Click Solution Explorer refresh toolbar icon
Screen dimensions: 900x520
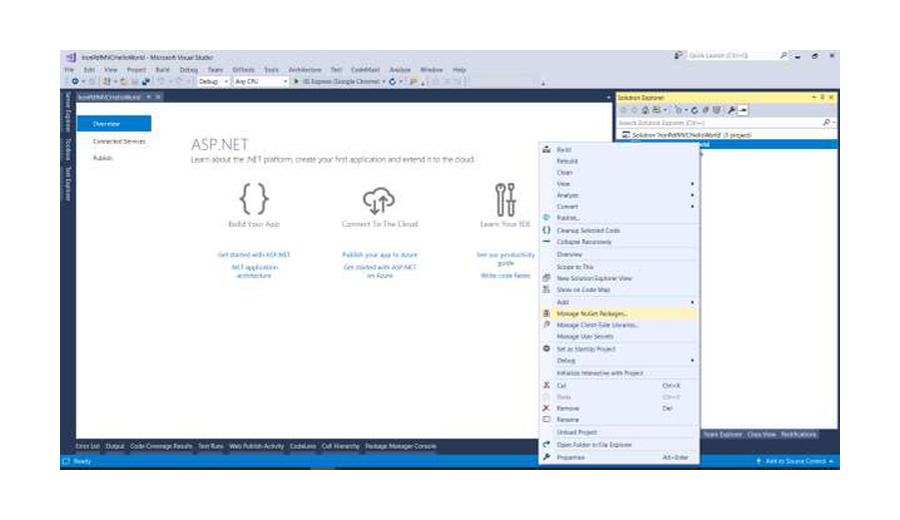coord(694,110)
